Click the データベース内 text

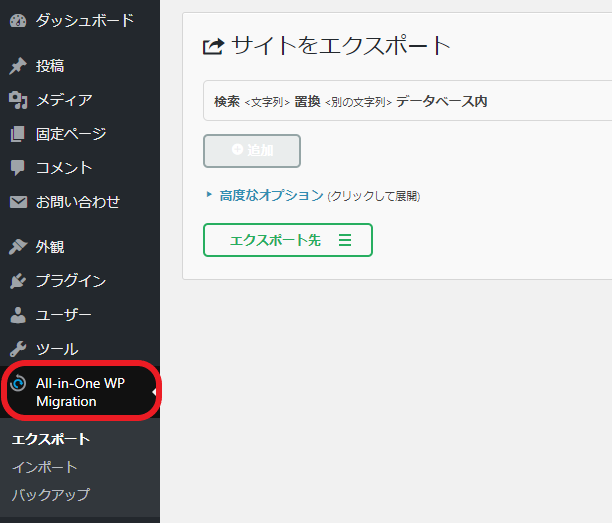point(442,101)
